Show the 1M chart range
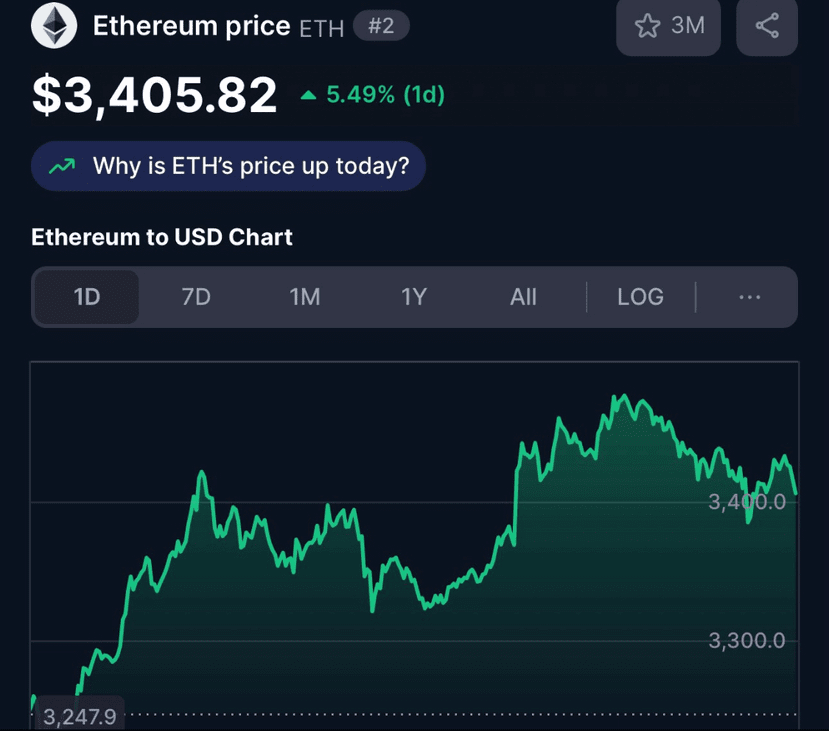Screen dimensions: 829x731 point(305,297)
